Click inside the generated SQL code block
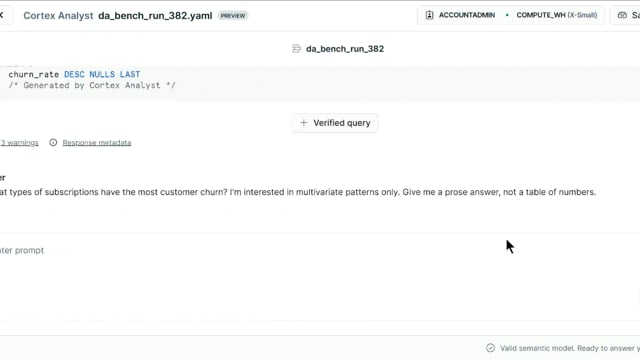This screenshot has height=360, width=640. point(320,80)
